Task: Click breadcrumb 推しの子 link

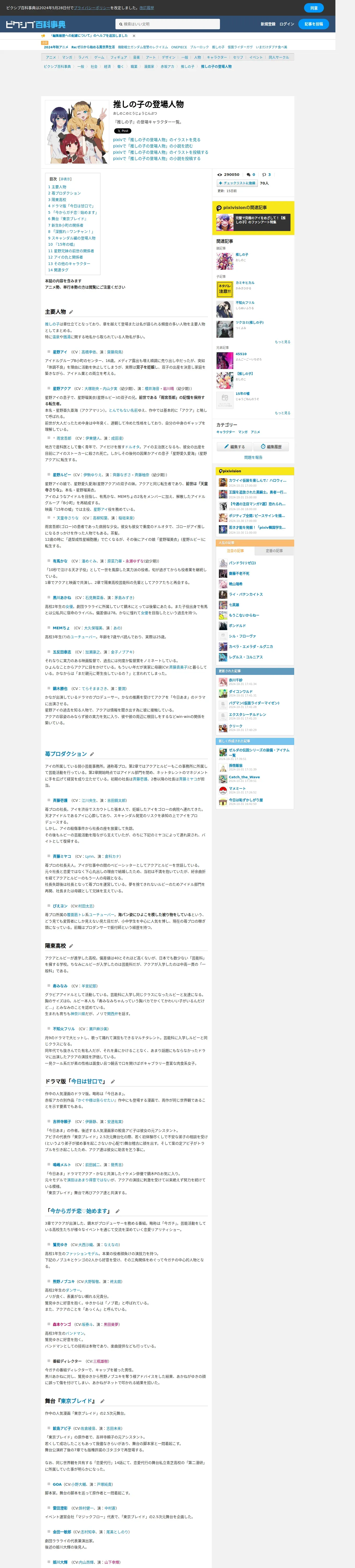Action: click(187, 66)
